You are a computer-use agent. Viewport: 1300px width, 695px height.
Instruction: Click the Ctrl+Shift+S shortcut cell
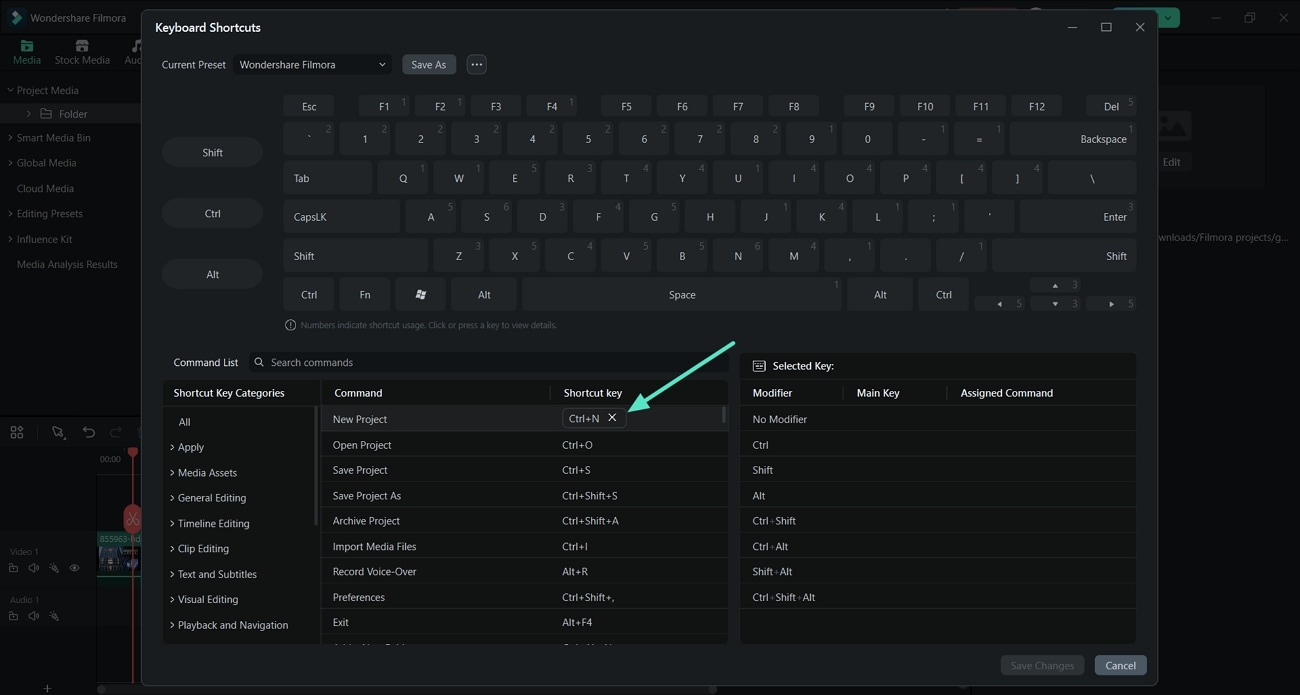tap(590, 496)
